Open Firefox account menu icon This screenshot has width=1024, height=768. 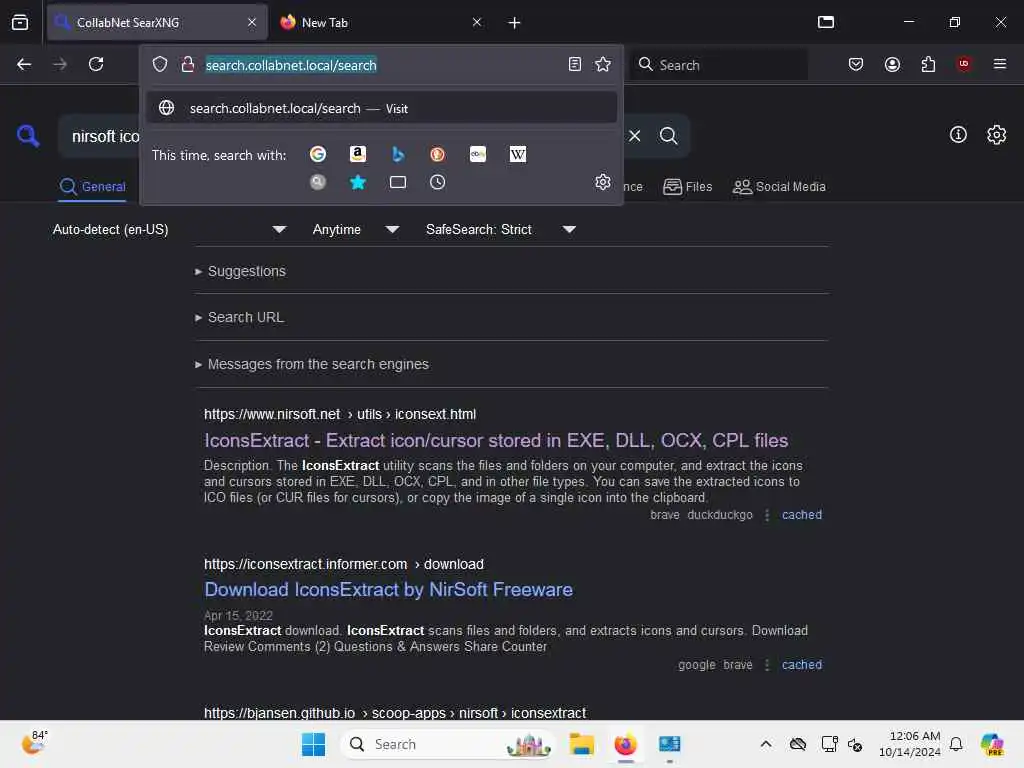892,64
